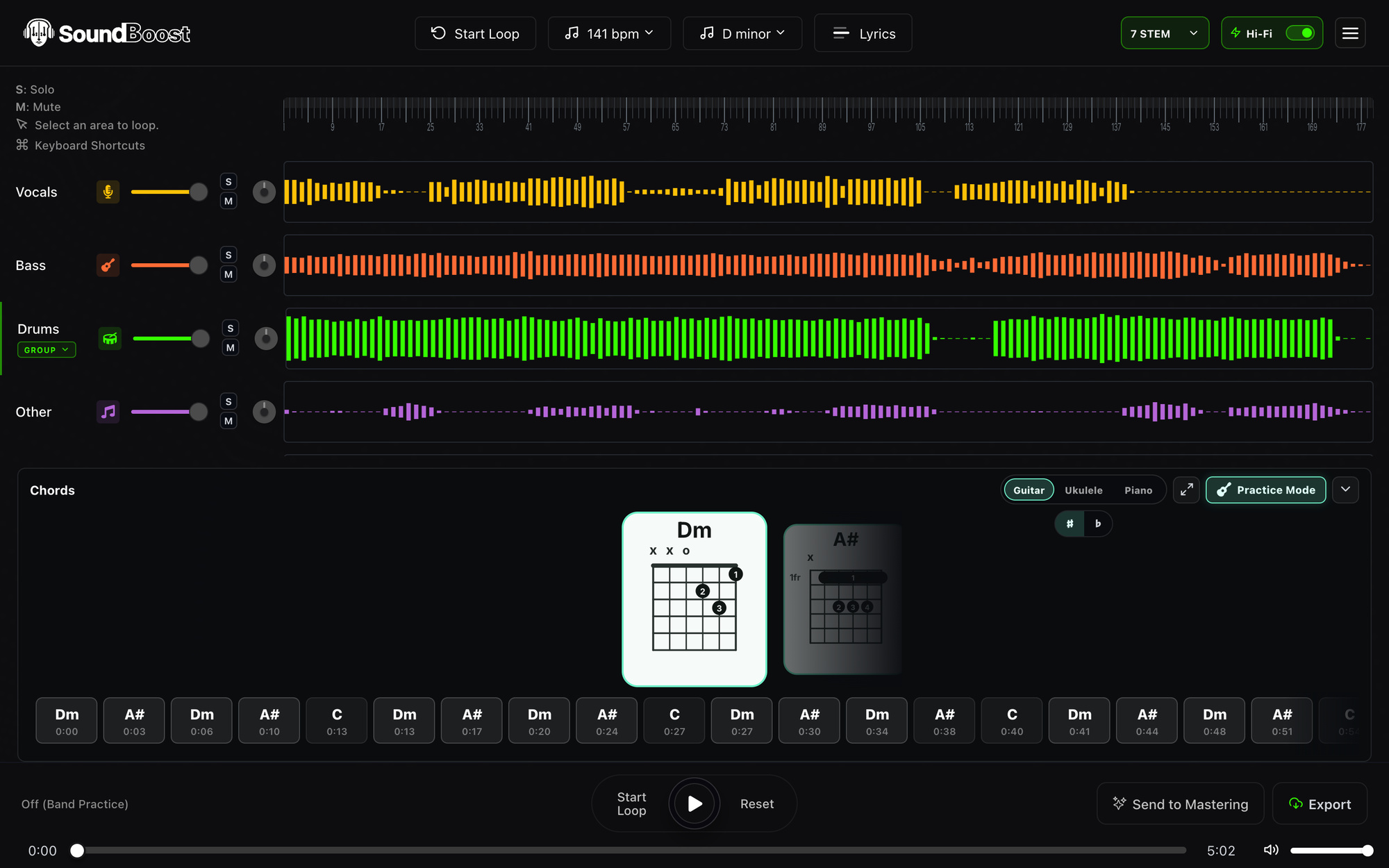
Task: Click the Drums pan knob
Action: coord(266,338)
